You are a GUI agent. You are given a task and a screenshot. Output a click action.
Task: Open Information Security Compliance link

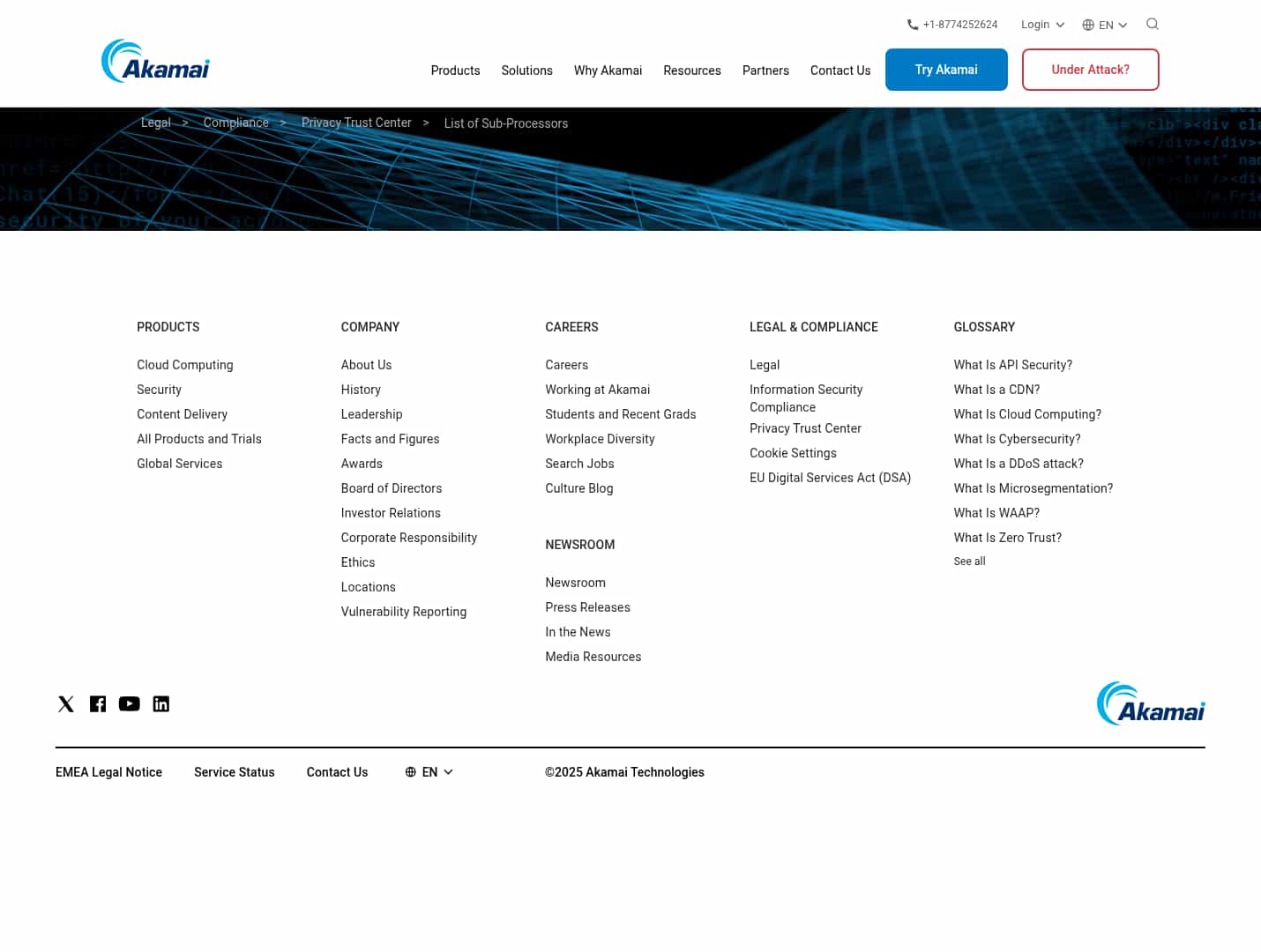coord(806,398)
